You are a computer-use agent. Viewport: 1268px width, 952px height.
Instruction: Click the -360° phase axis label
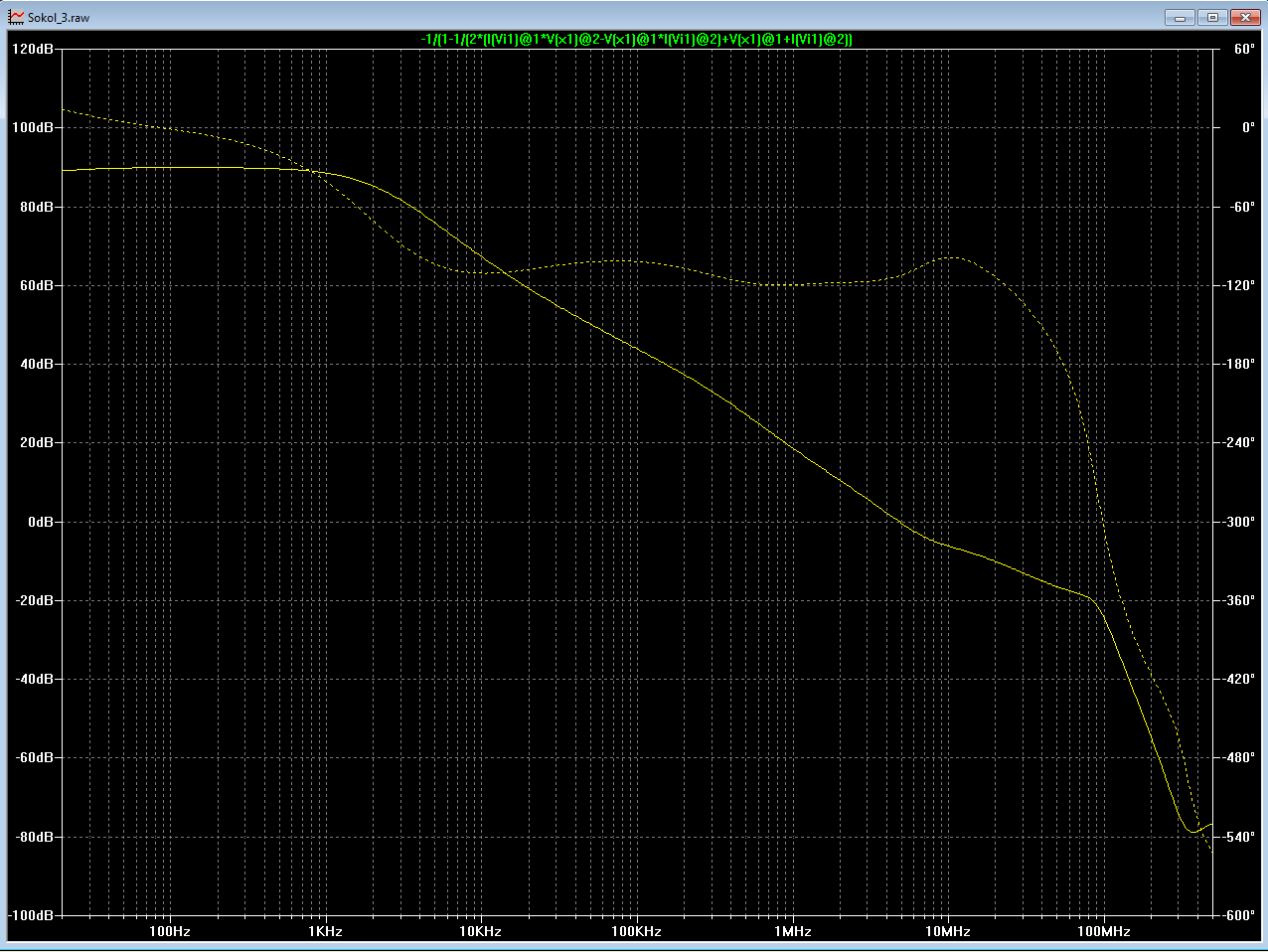(1239, 600)
